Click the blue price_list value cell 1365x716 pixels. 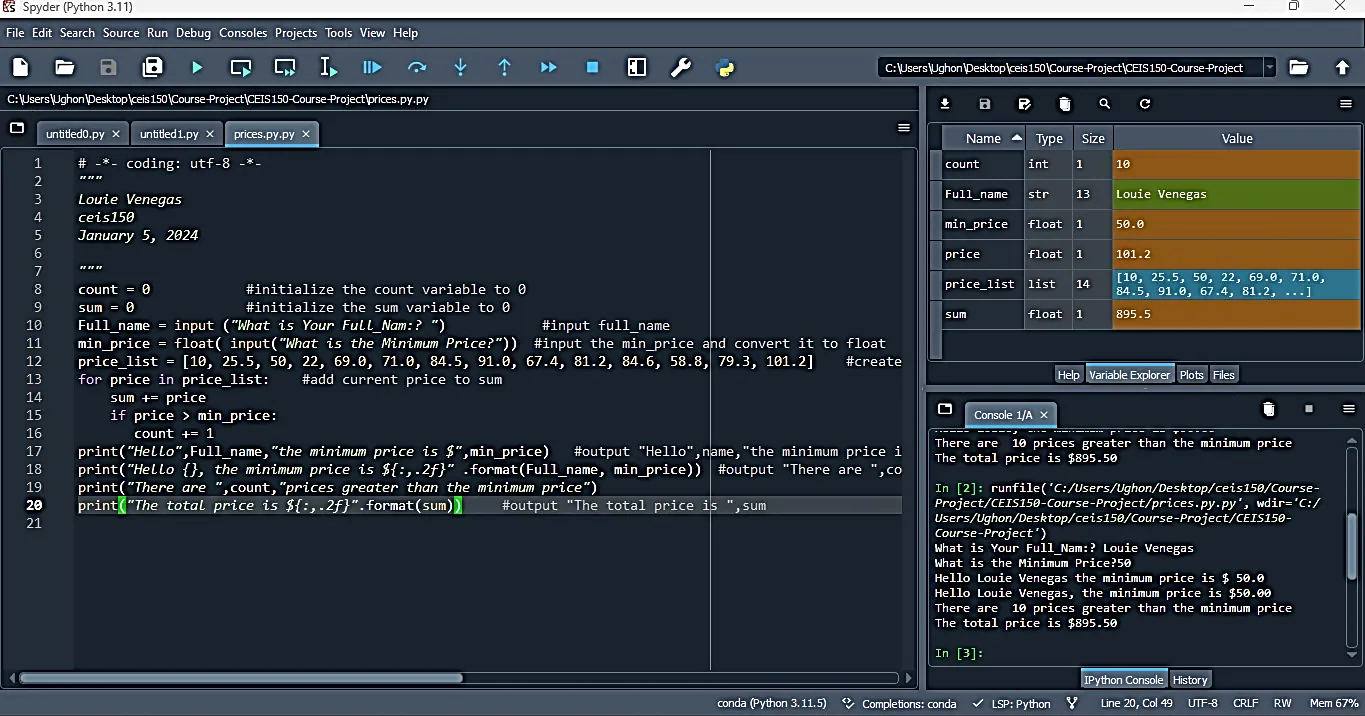(1237, 284)
